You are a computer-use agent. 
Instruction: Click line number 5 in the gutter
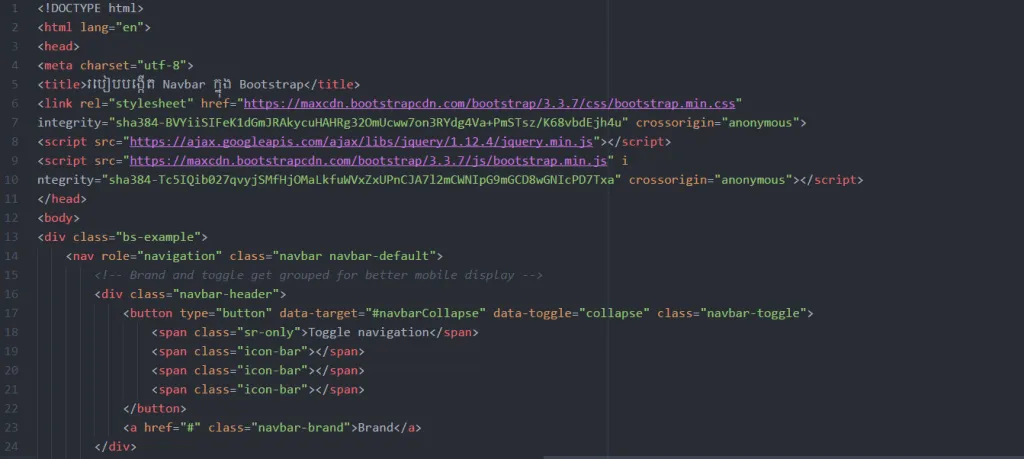click(14, 85)
